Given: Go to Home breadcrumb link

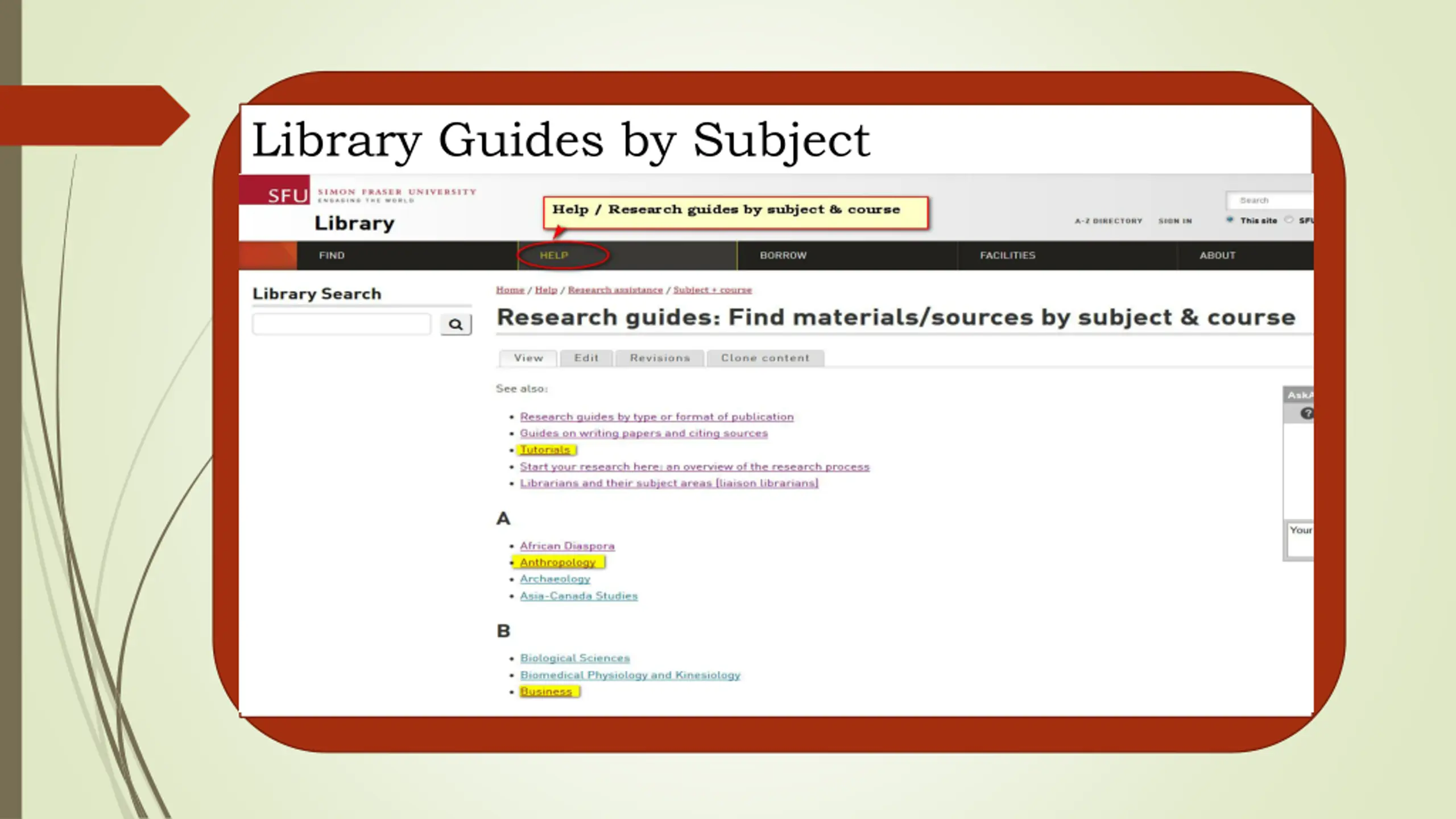Looking at the screenshot, I should click(x=510, y=289).
